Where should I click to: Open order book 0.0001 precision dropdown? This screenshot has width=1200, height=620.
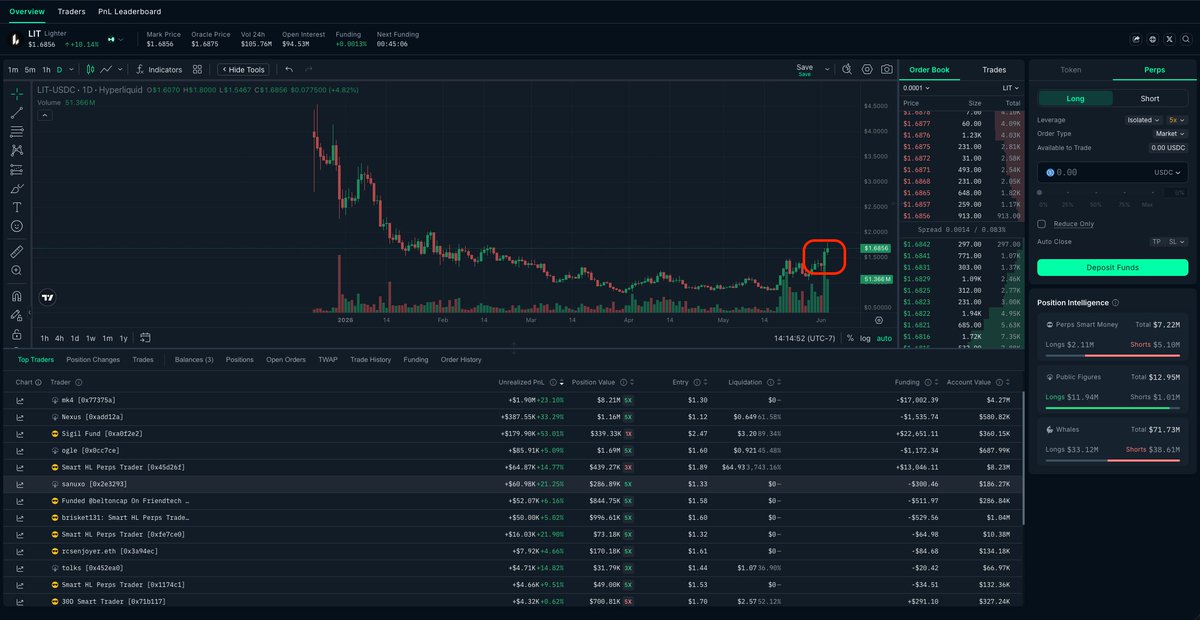[x=917, y=88]
